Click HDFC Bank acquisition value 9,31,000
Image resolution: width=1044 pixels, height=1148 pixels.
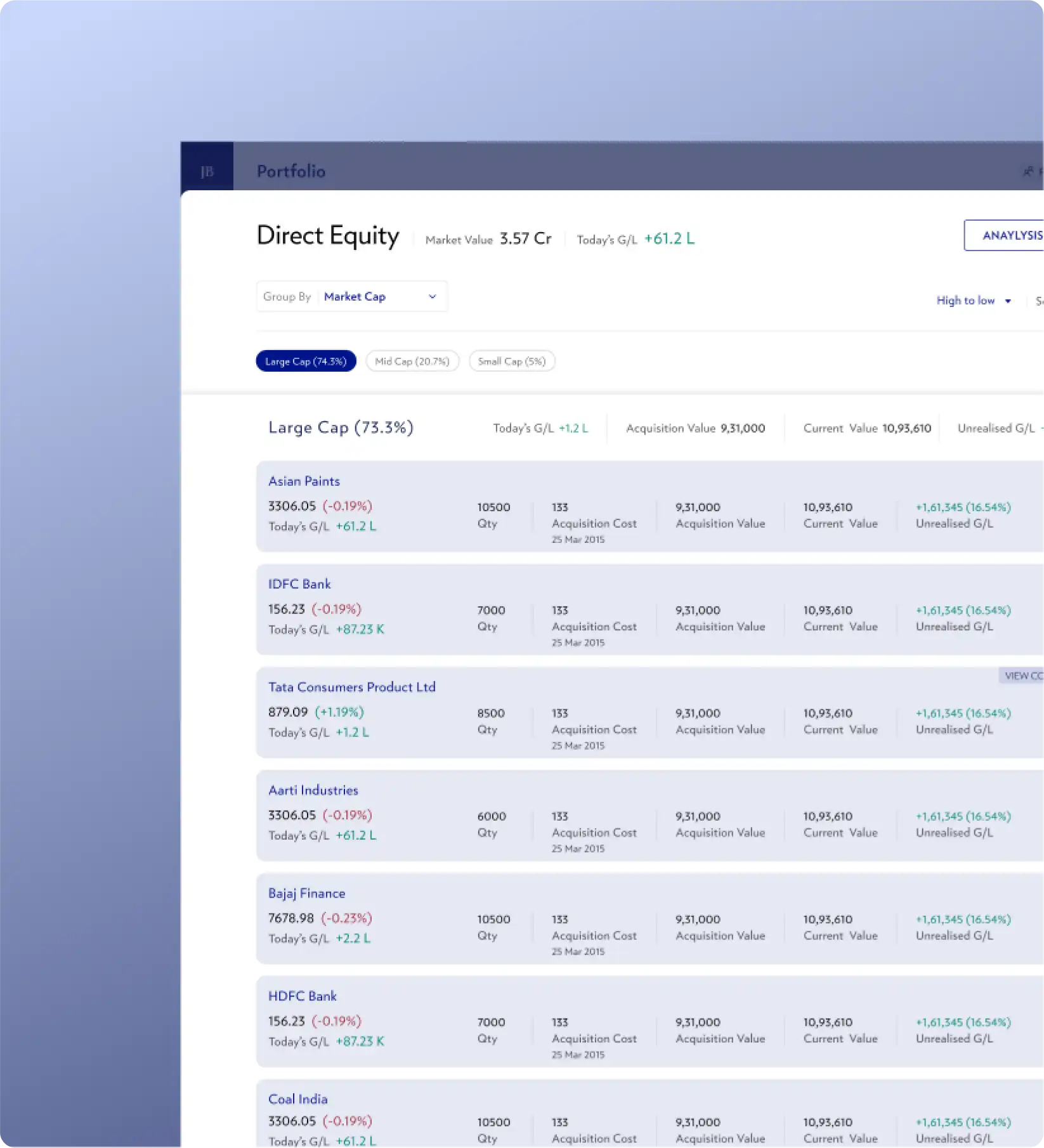[698, 1022]
